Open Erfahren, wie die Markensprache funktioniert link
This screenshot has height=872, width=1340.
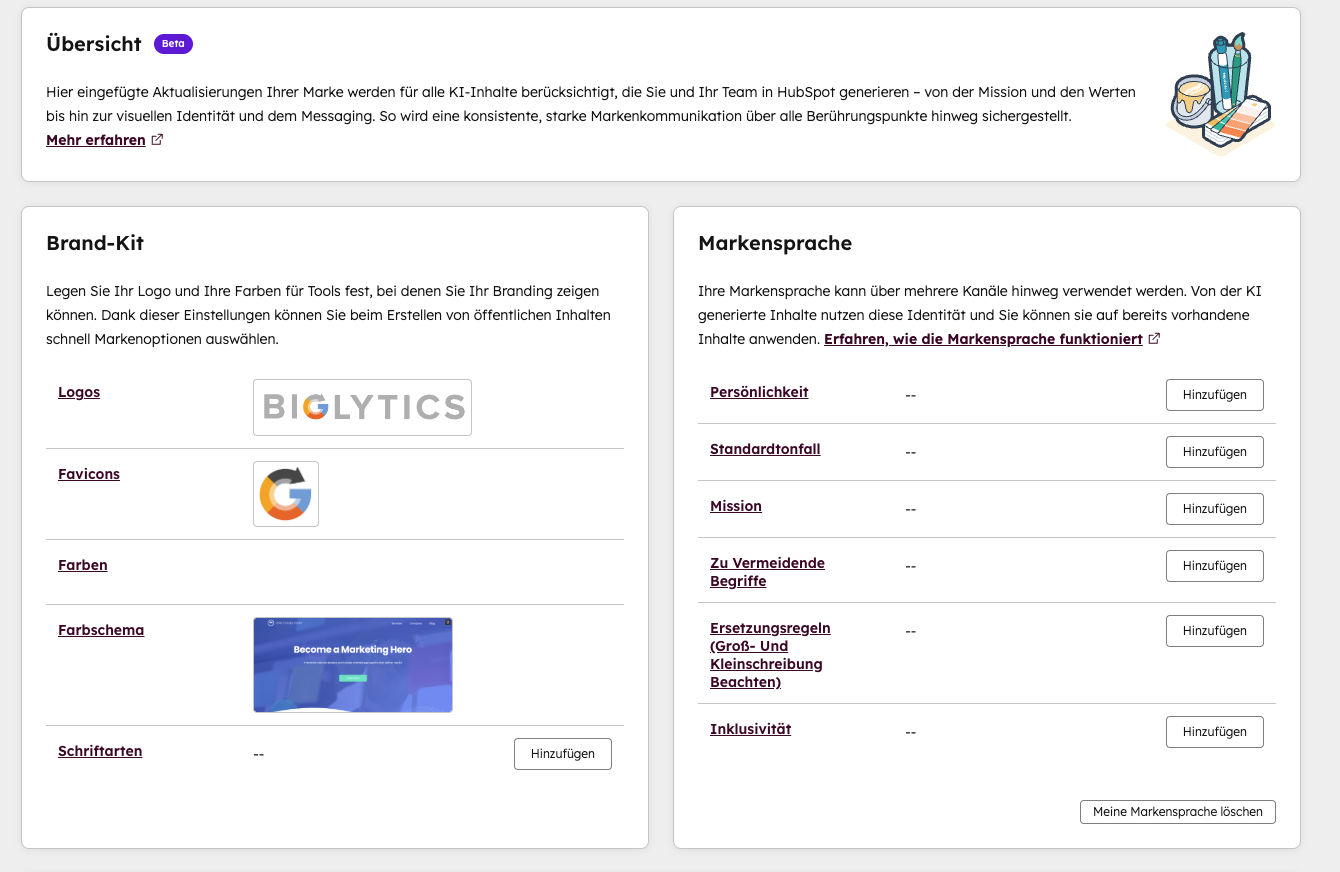983,339
